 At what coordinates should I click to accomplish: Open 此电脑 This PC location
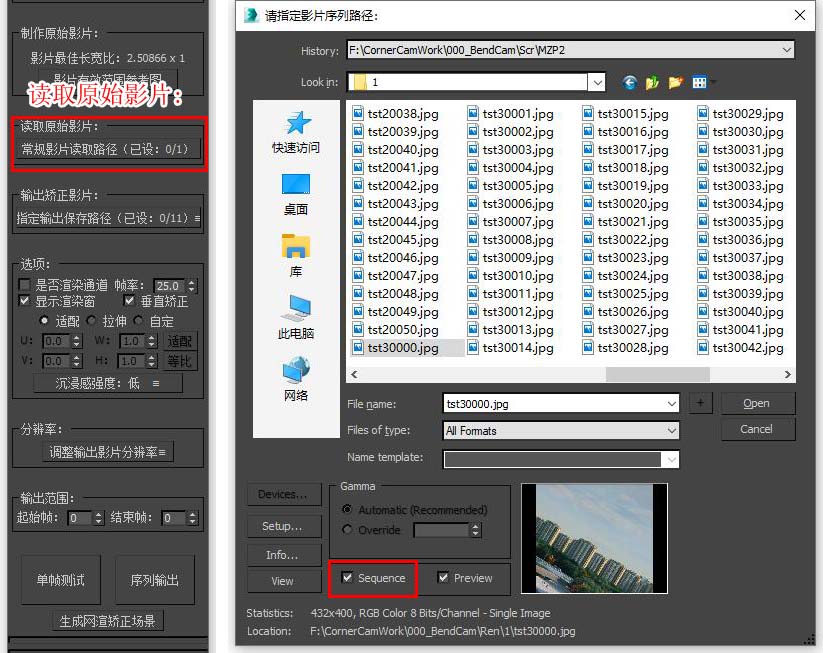click(296, 317)
